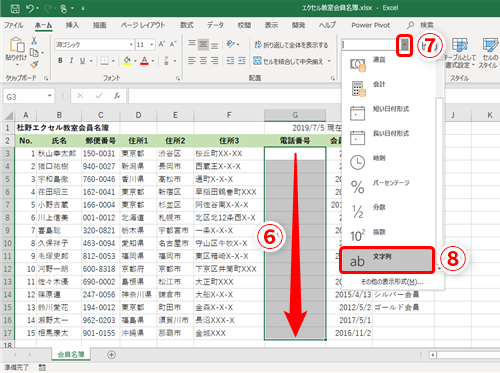Click the text orientation icon
Viewport: 500px width, 373px height.
(231, 44)
